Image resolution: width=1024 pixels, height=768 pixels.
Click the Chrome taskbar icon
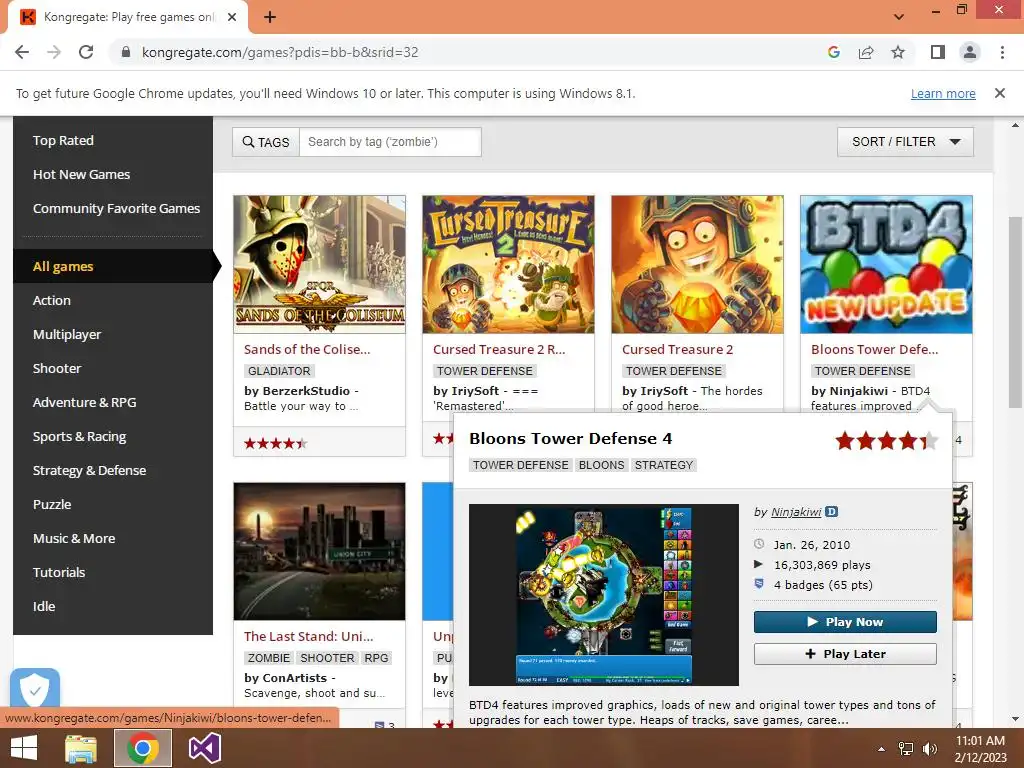pos(143,748)
